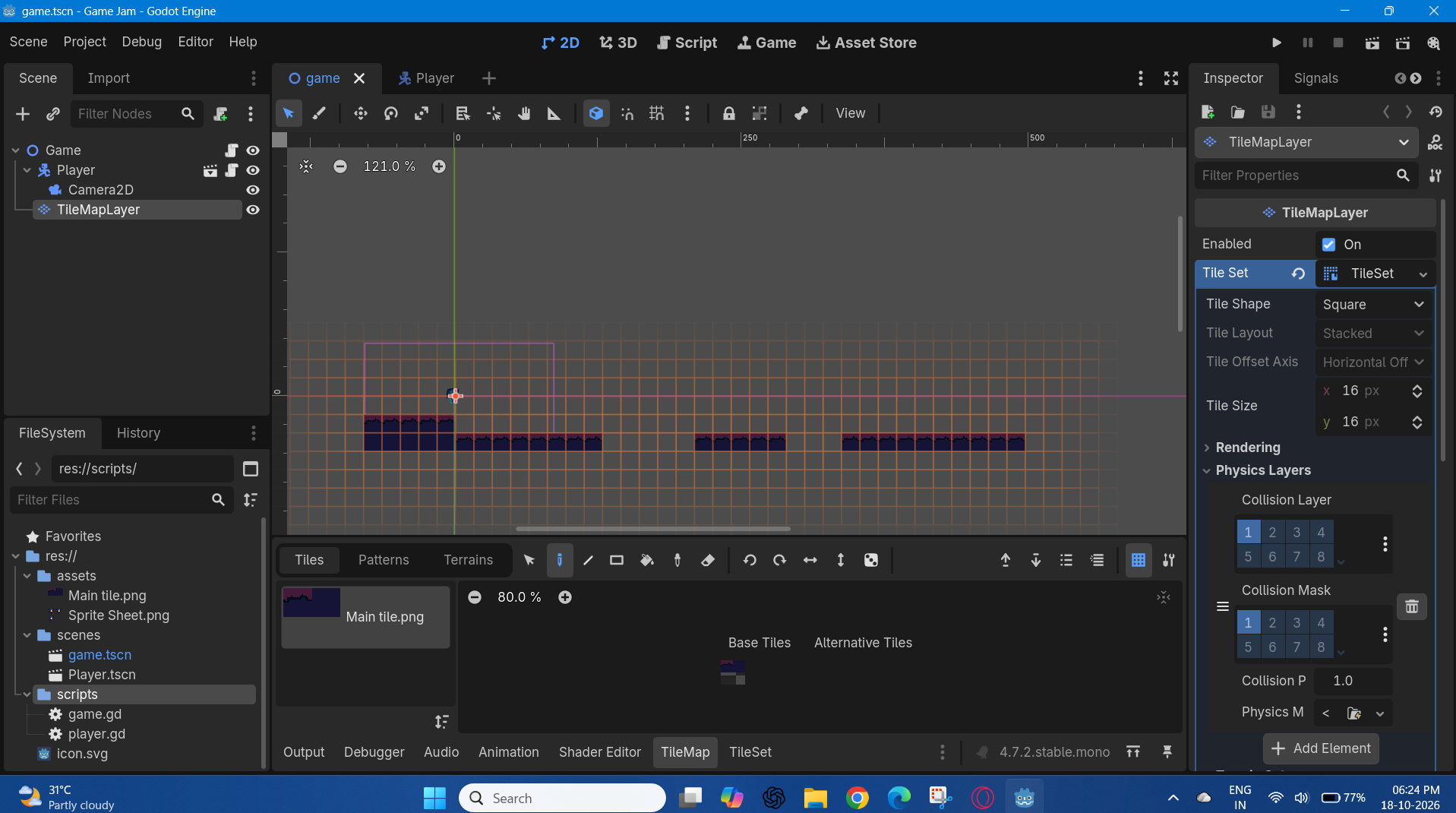Click the TileMap paint pencil tool
Screen dimensions: 1456x813
(x=559, y=560)
